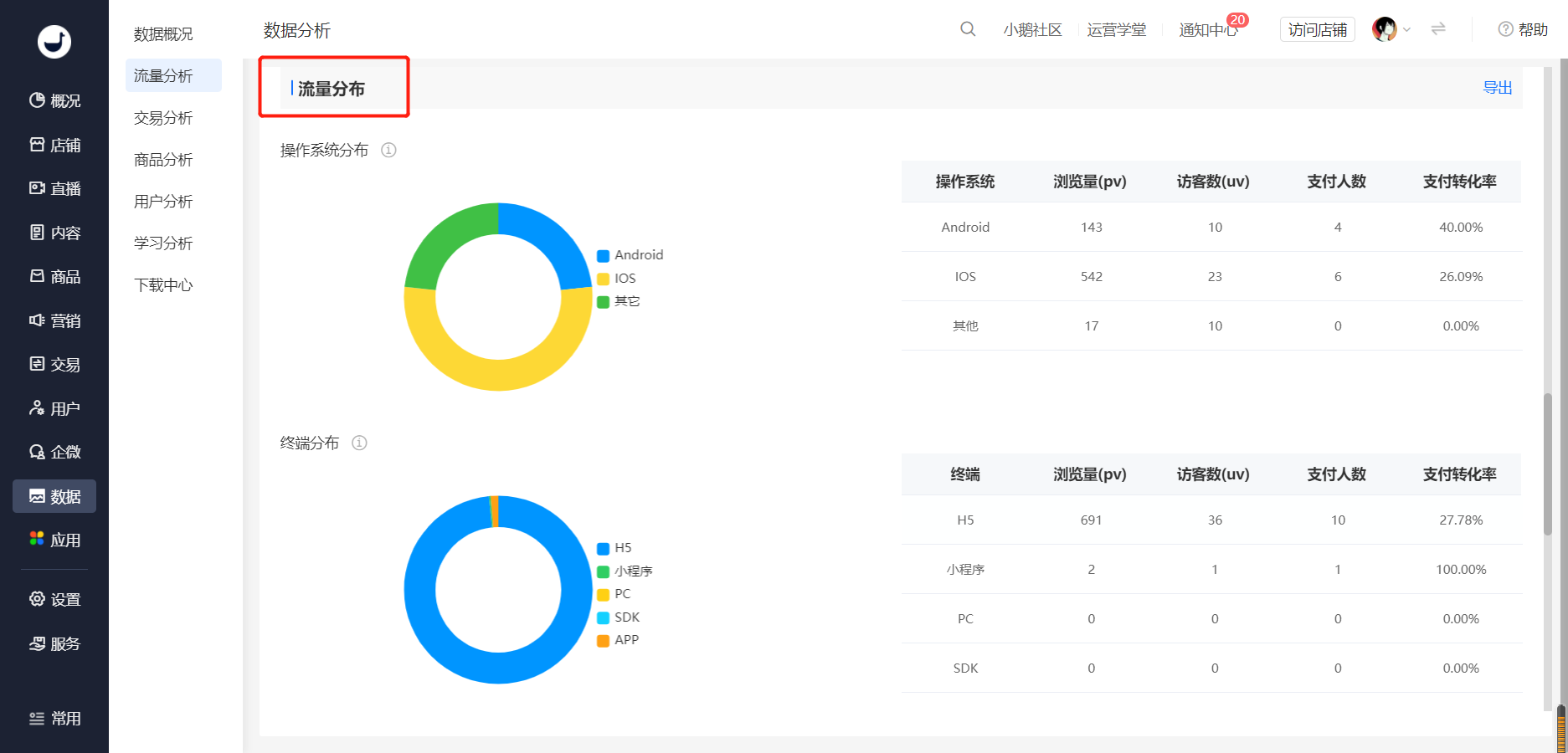Image resolution: width=1568 pixels, height=753 pixels.
Task: Toggle PC legend in terminal chart
Action: coord(614,594)
